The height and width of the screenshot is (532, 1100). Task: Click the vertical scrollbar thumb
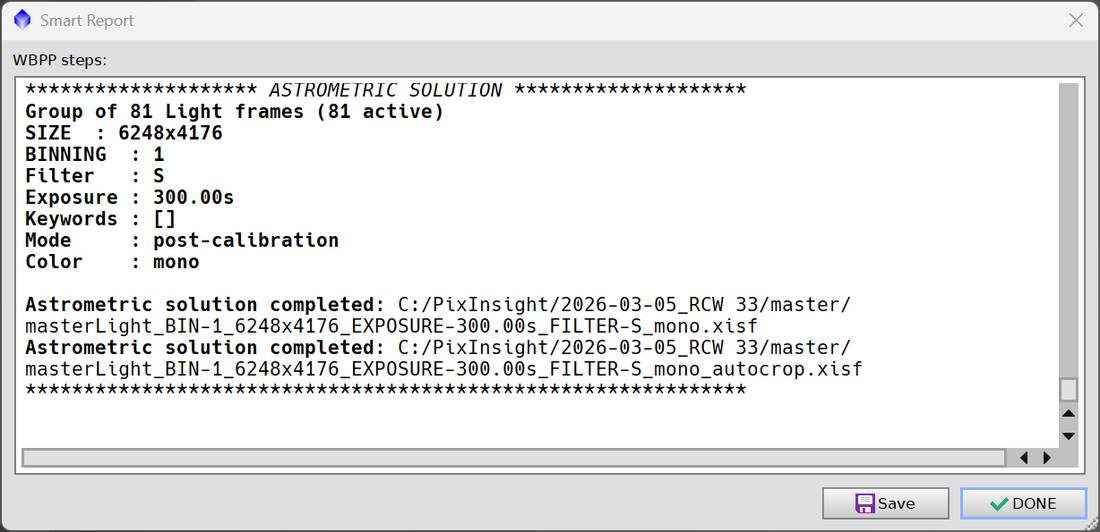coord(1068,390)
